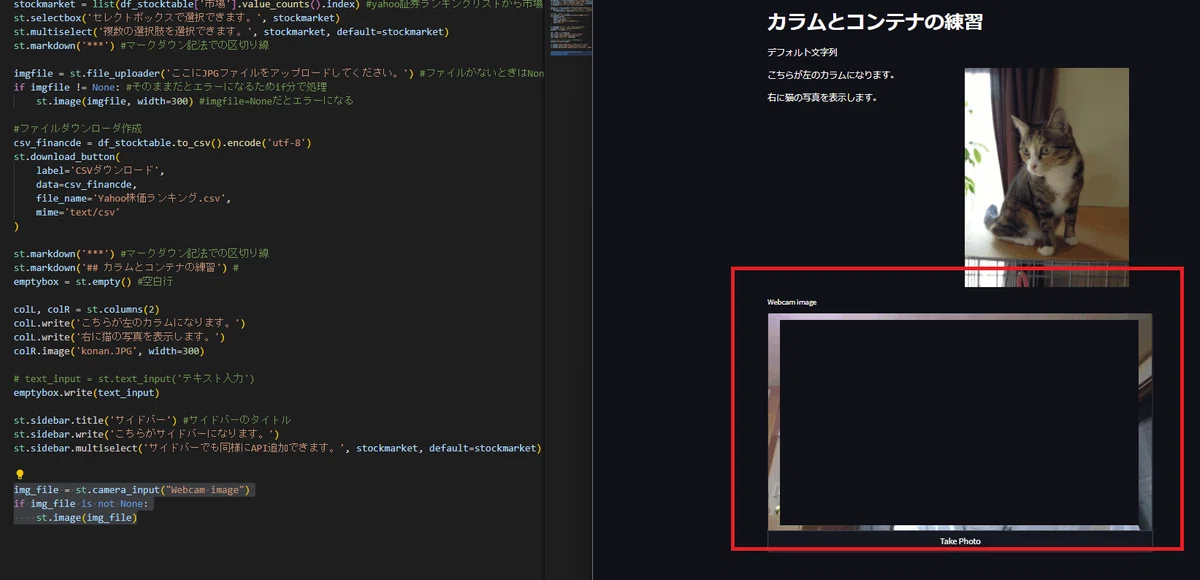Click the Take Photo button

(960, 541)
